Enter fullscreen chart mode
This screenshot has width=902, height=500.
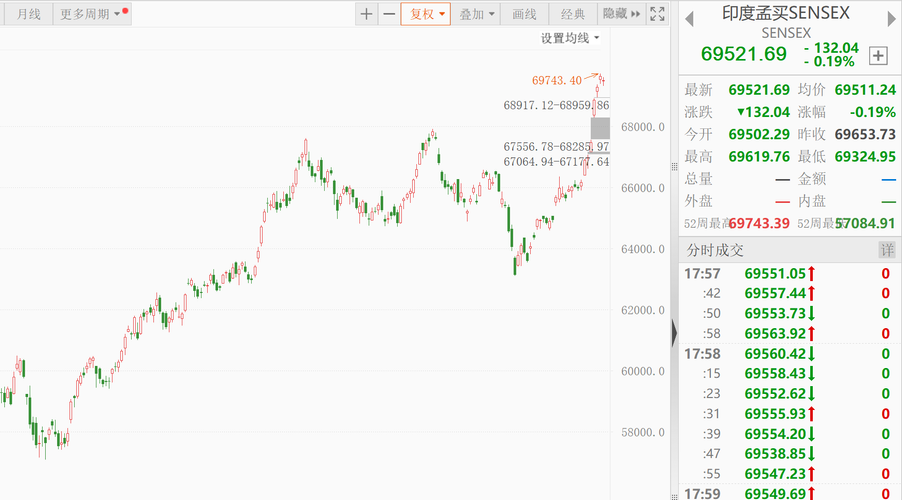click(x=657, y=14)
